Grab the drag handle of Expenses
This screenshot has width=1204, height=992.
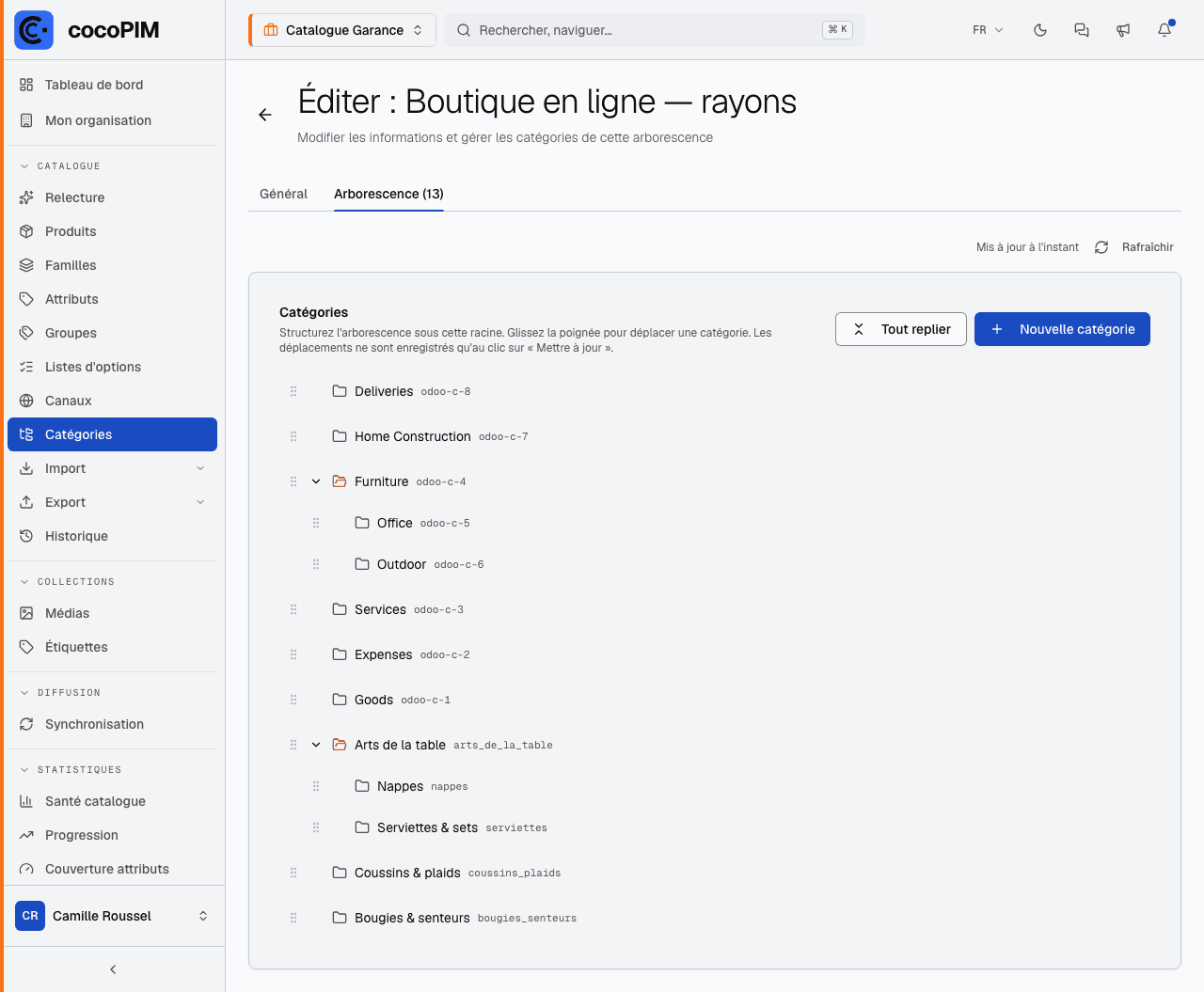coord(293,654)
